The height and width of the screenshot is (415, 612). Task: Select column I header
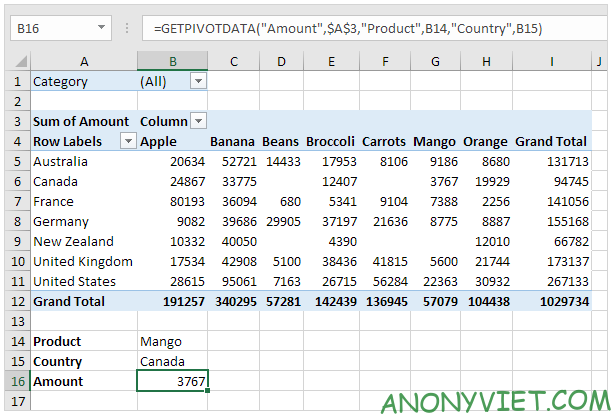552,62
